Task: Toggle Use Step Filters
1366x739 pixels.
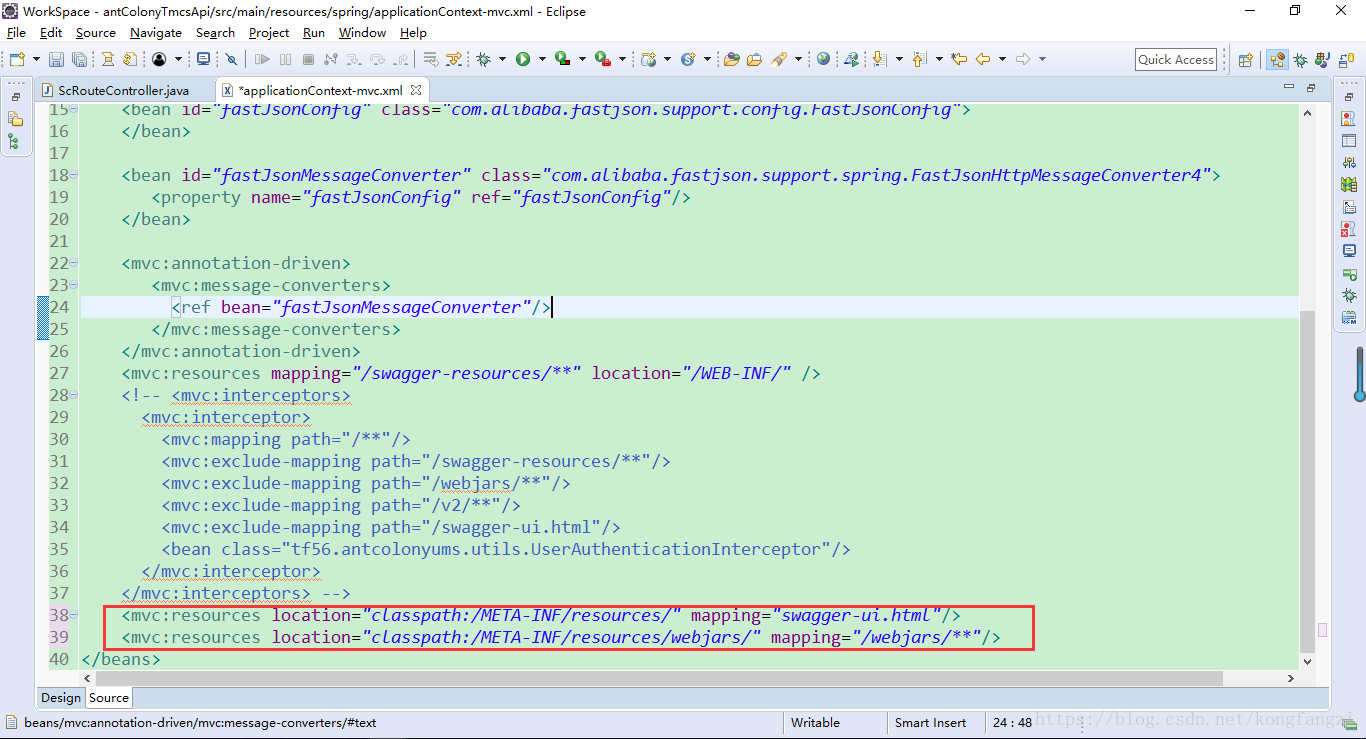Action: pyautogui.click(x=454, y=59)
